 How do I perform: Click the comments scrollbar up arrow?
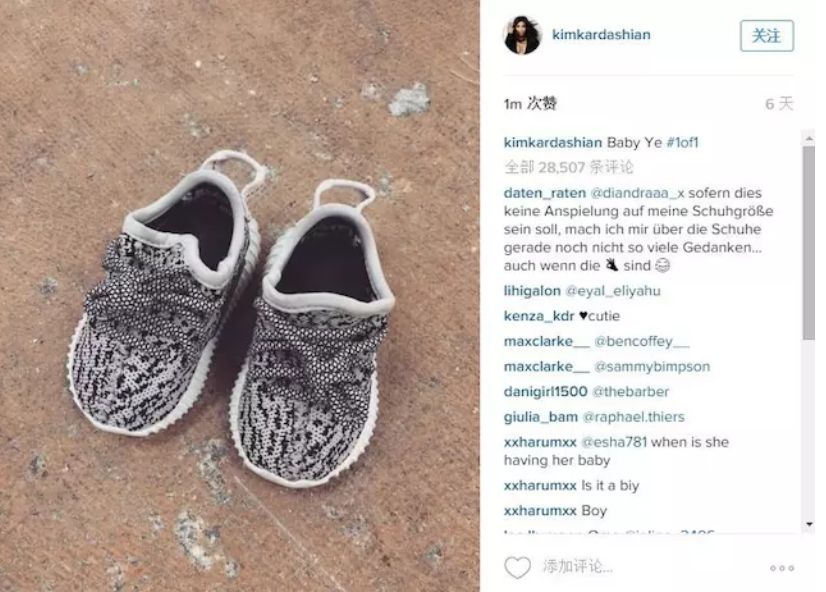click(x=809, y=139)
